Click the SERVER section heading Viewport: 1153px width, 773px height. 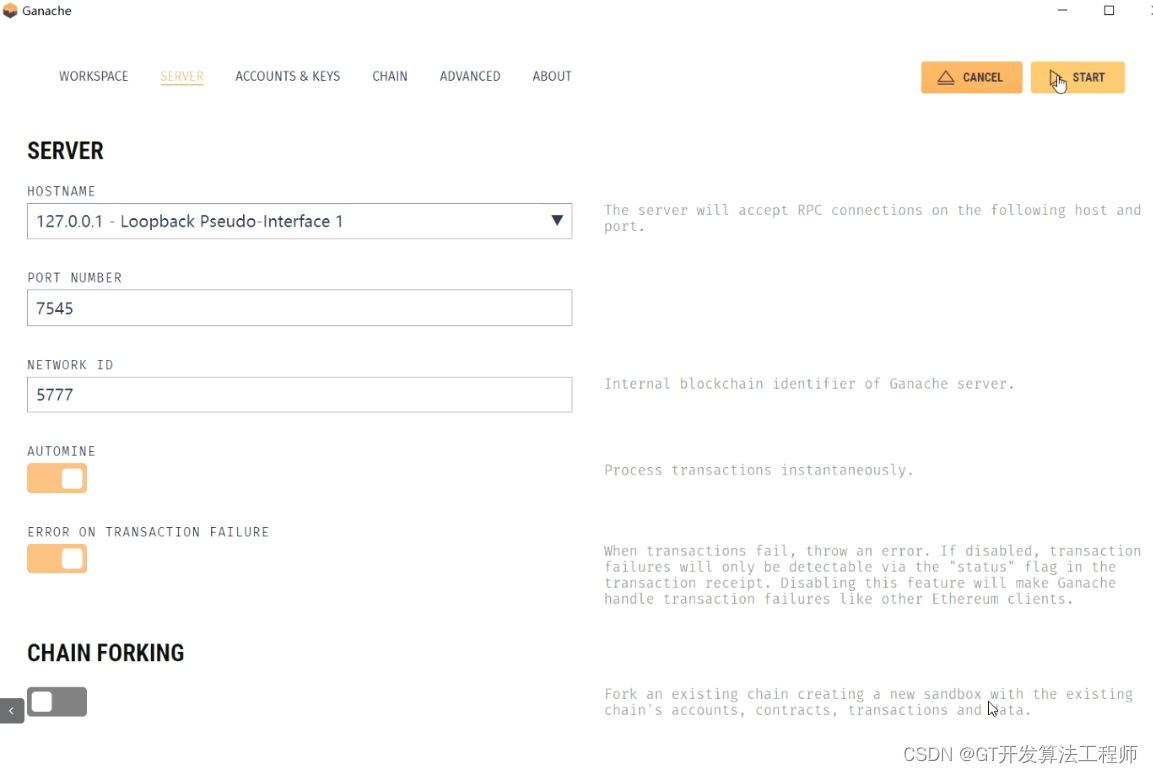click(x=65, y=151)
